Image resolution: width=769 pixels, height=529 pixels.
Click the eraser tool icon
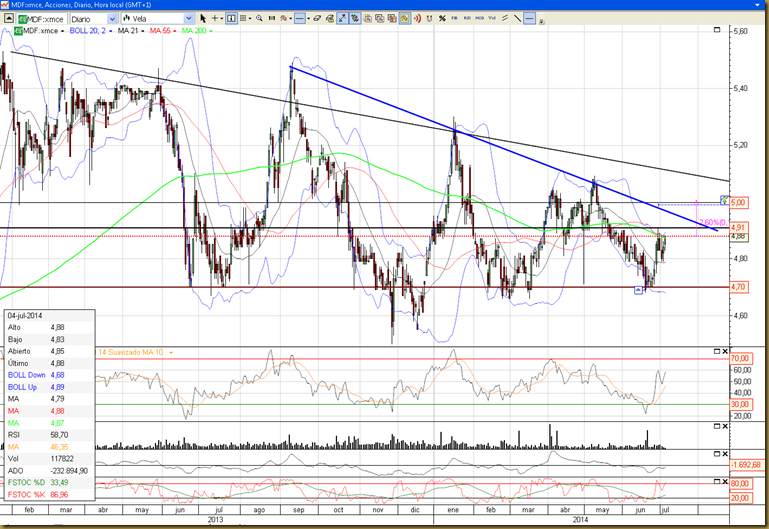click(317, 19)
